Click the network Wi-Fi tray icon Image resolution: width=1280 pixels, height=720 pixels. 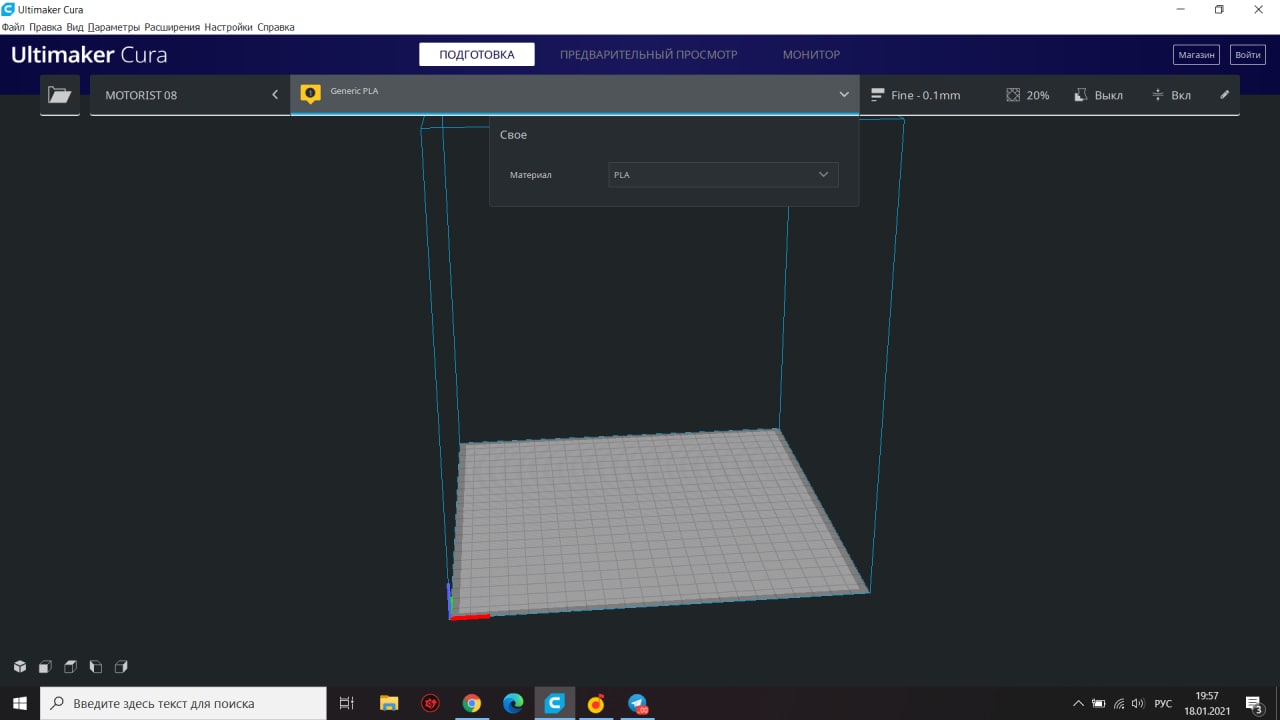point(1119,704)
